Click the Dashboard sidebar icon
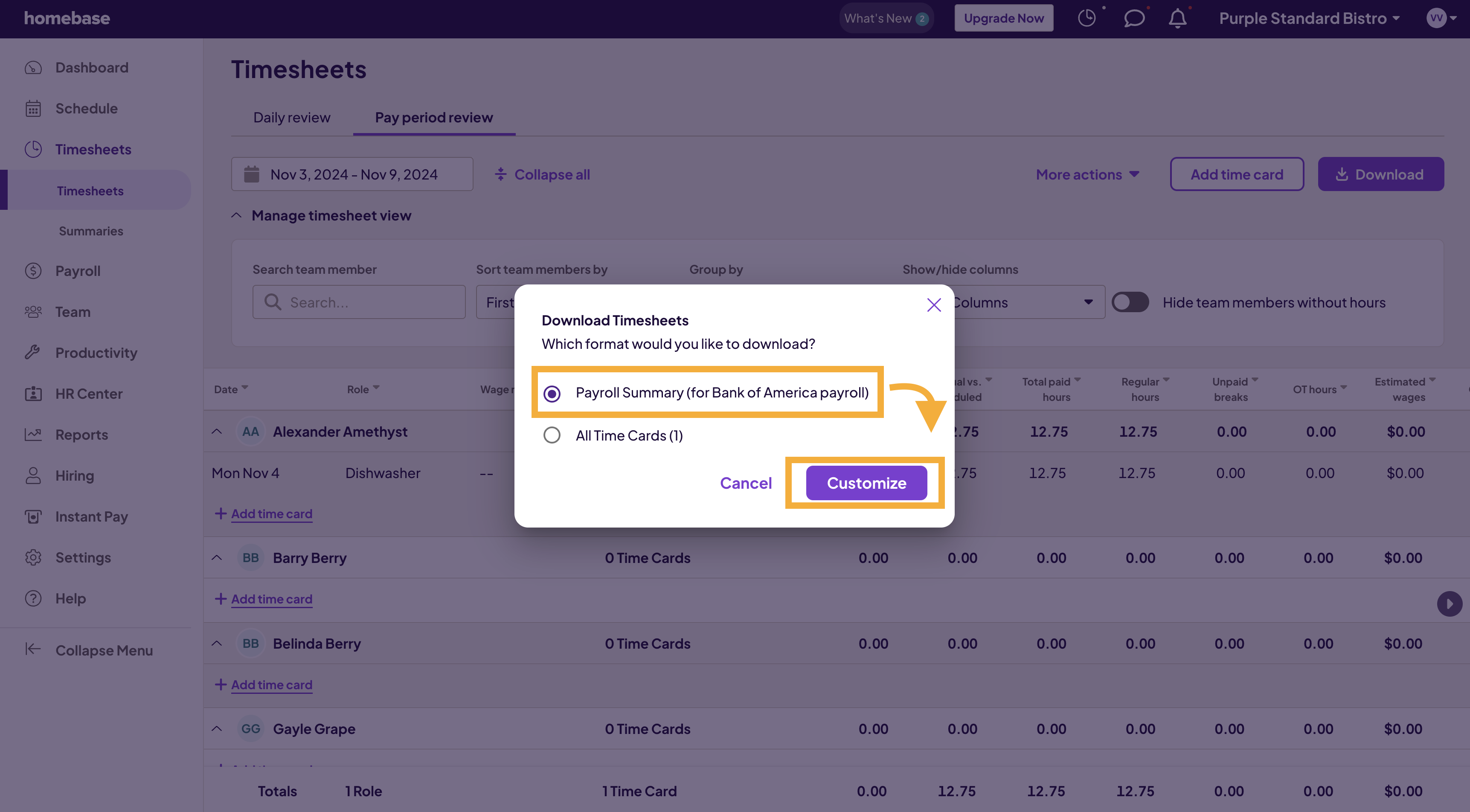 click(33, 67)
